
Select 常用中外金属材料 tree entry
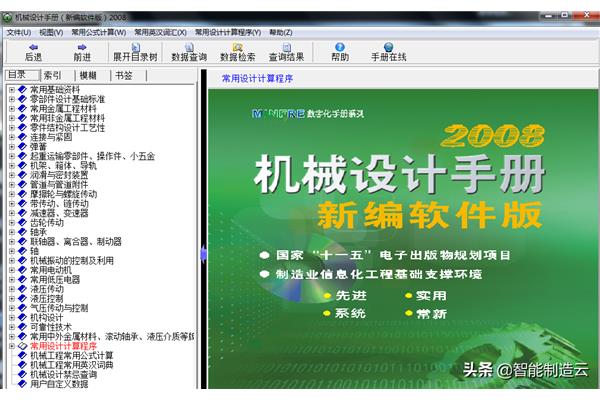tap(112, 336)
